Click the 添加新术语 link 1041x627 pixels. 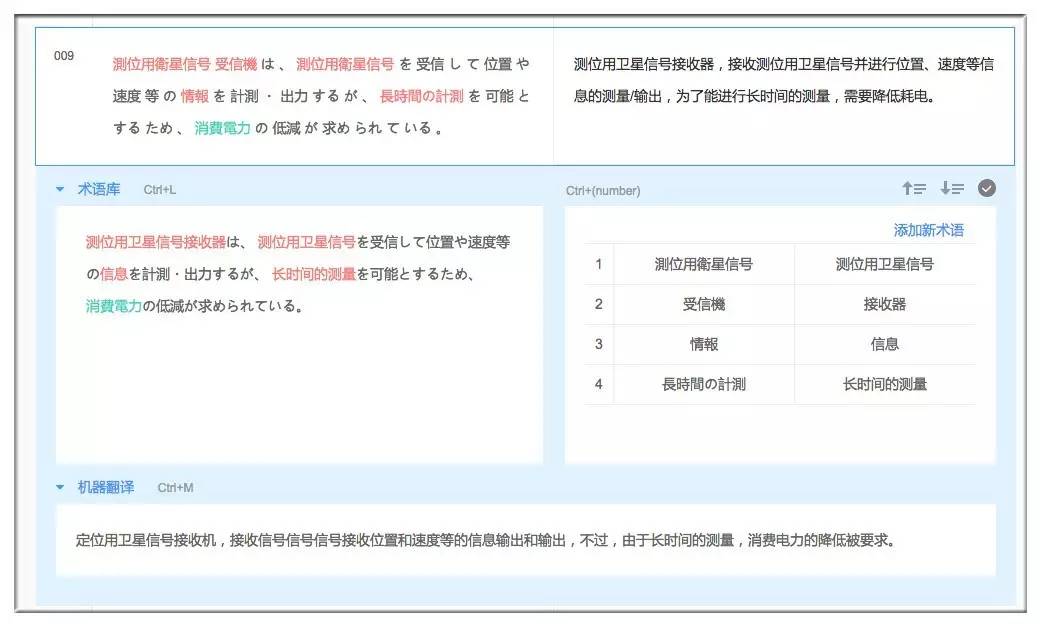(x=928, y=230)
